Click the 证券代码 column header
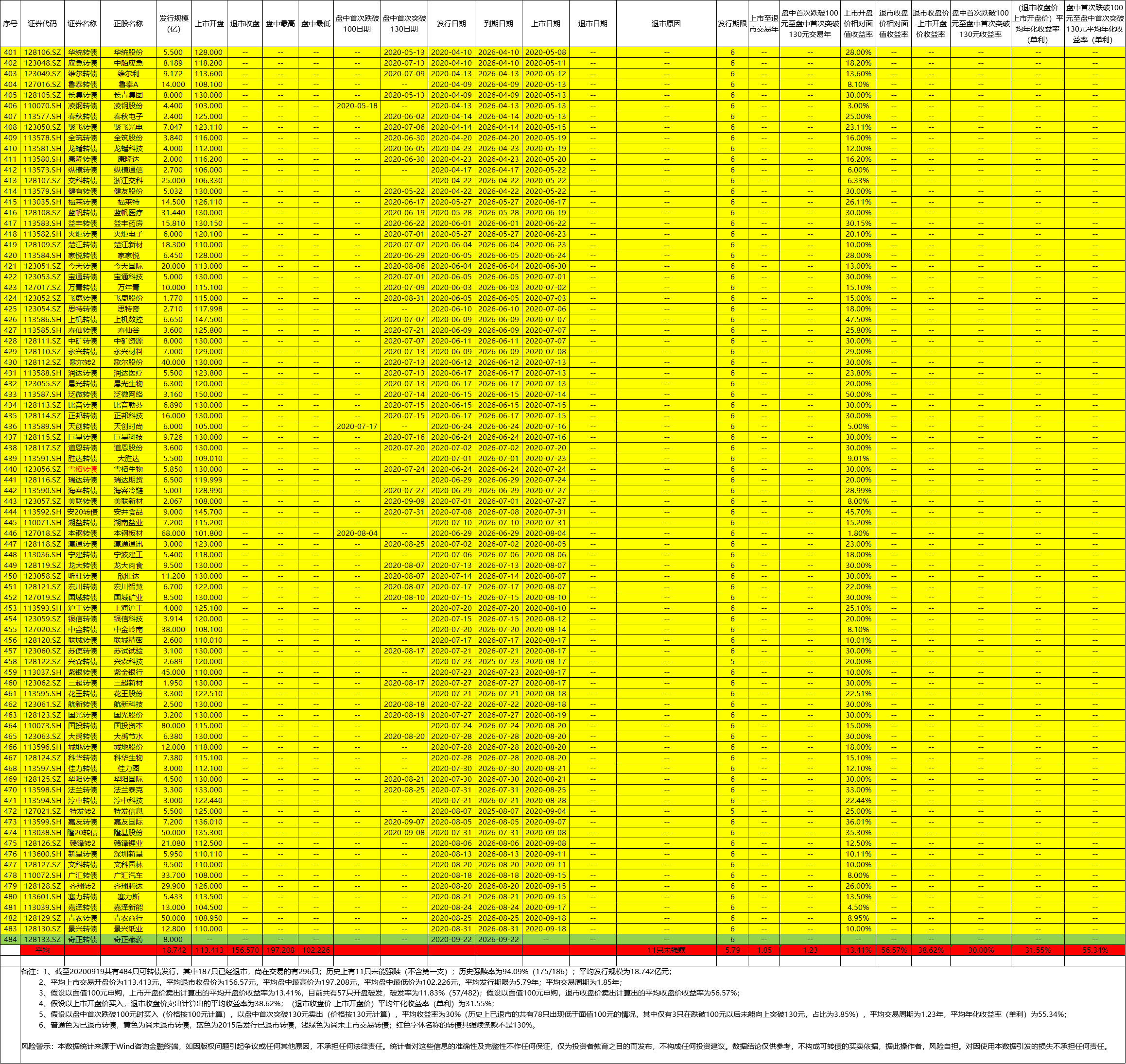This screenshot has height=1064, width=1126. 42,24
